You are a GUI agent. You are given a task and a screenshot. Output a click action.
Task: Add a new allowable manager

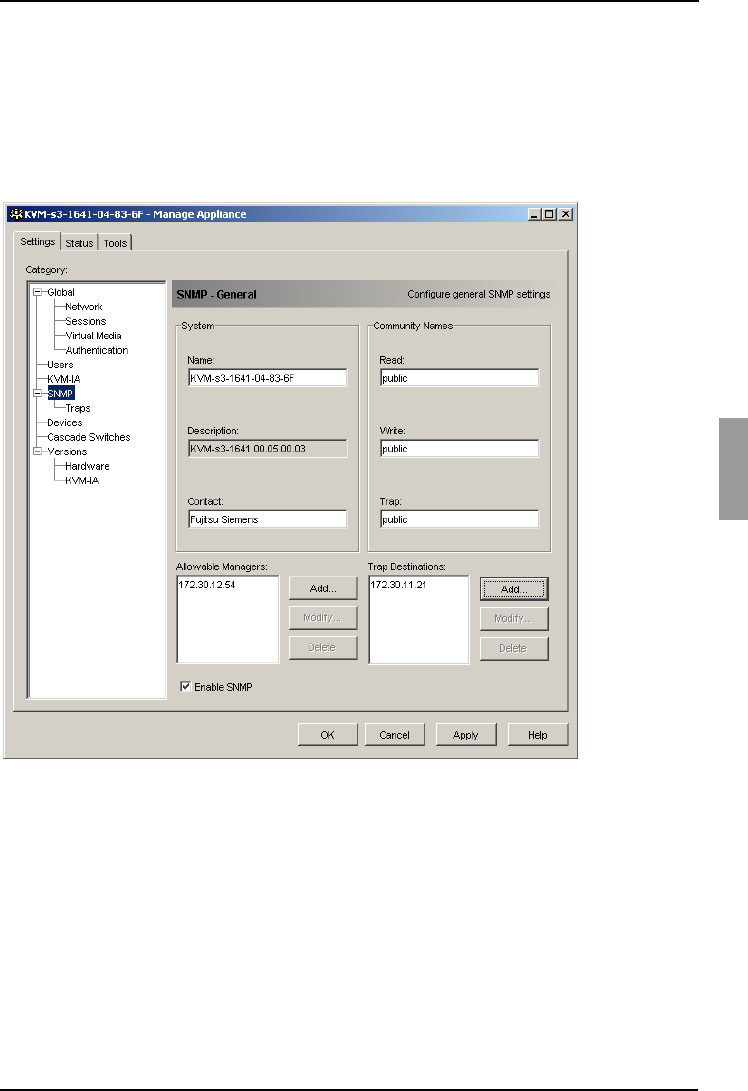323,589
